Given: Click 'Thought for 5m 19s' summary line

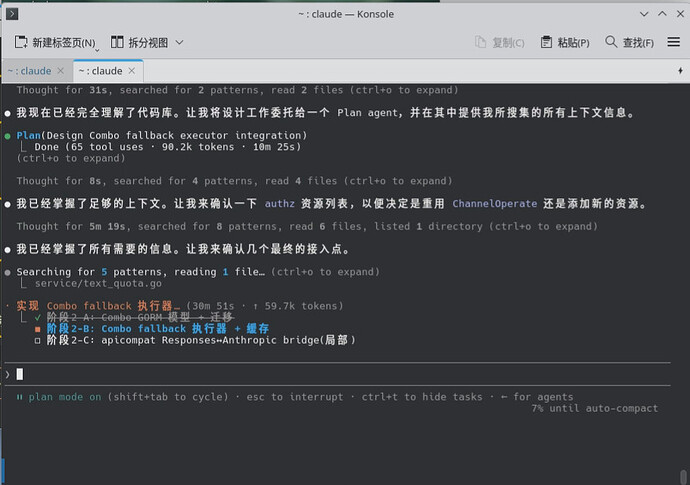Looking at the screenshot, I should click(x=307, y=226).
